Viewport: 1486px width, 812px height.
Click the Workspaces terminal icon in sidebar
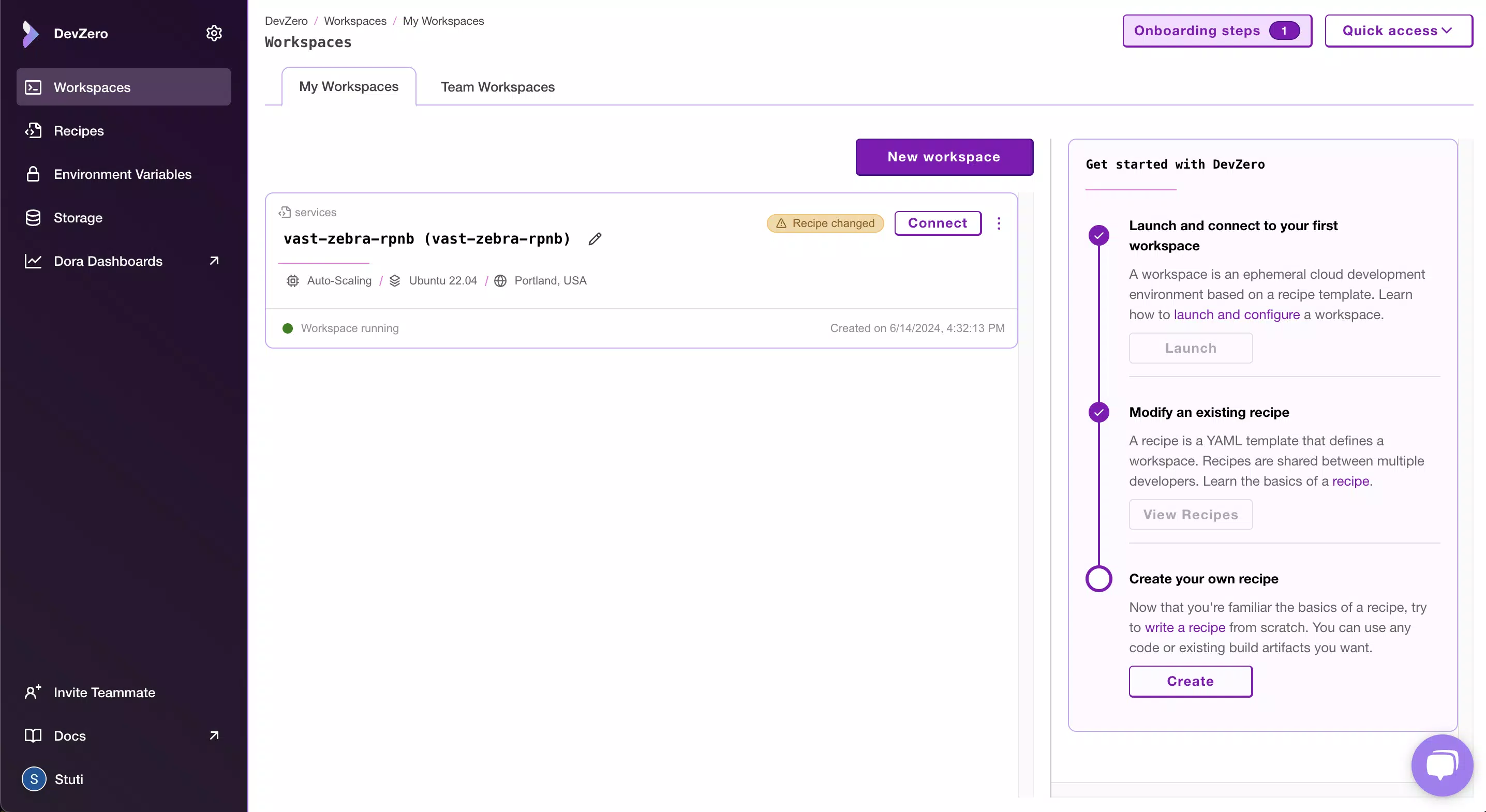(x=34, y=87)
